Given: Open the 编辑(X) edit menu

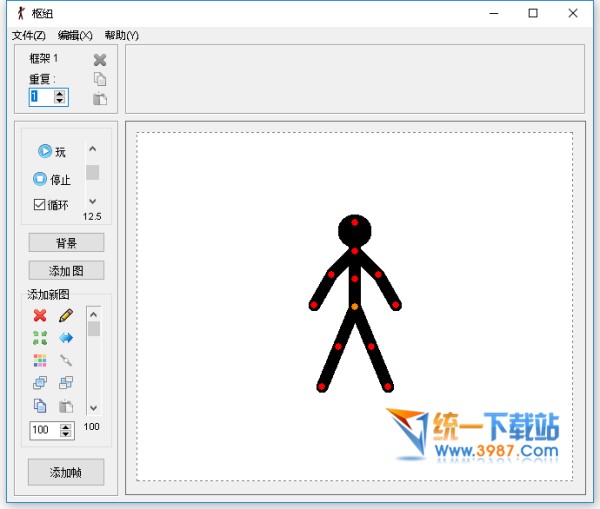Looking at the screenshot, I should [x=75, y=36].
